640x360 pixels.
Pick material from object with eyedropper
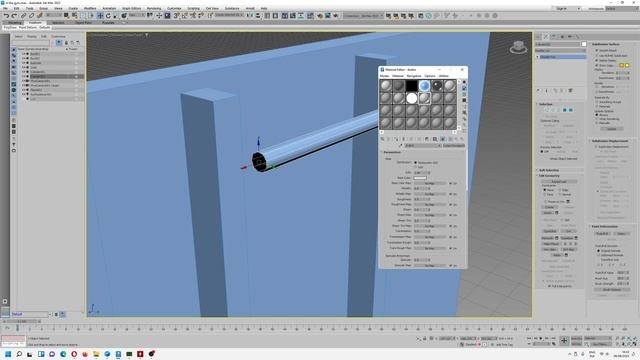click(x=401, y=146)
